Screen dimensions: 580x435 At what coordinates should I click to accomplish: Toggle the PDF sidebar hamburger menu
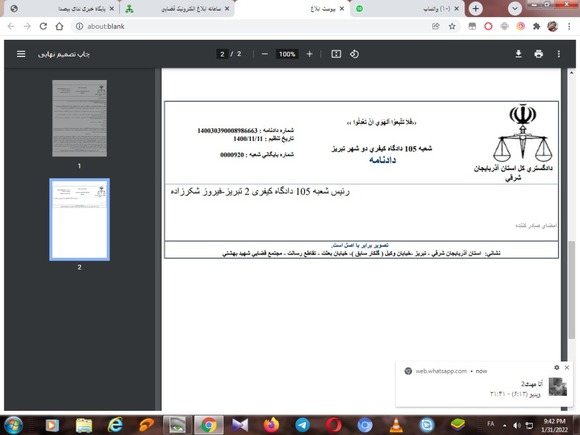click(21, 54)
